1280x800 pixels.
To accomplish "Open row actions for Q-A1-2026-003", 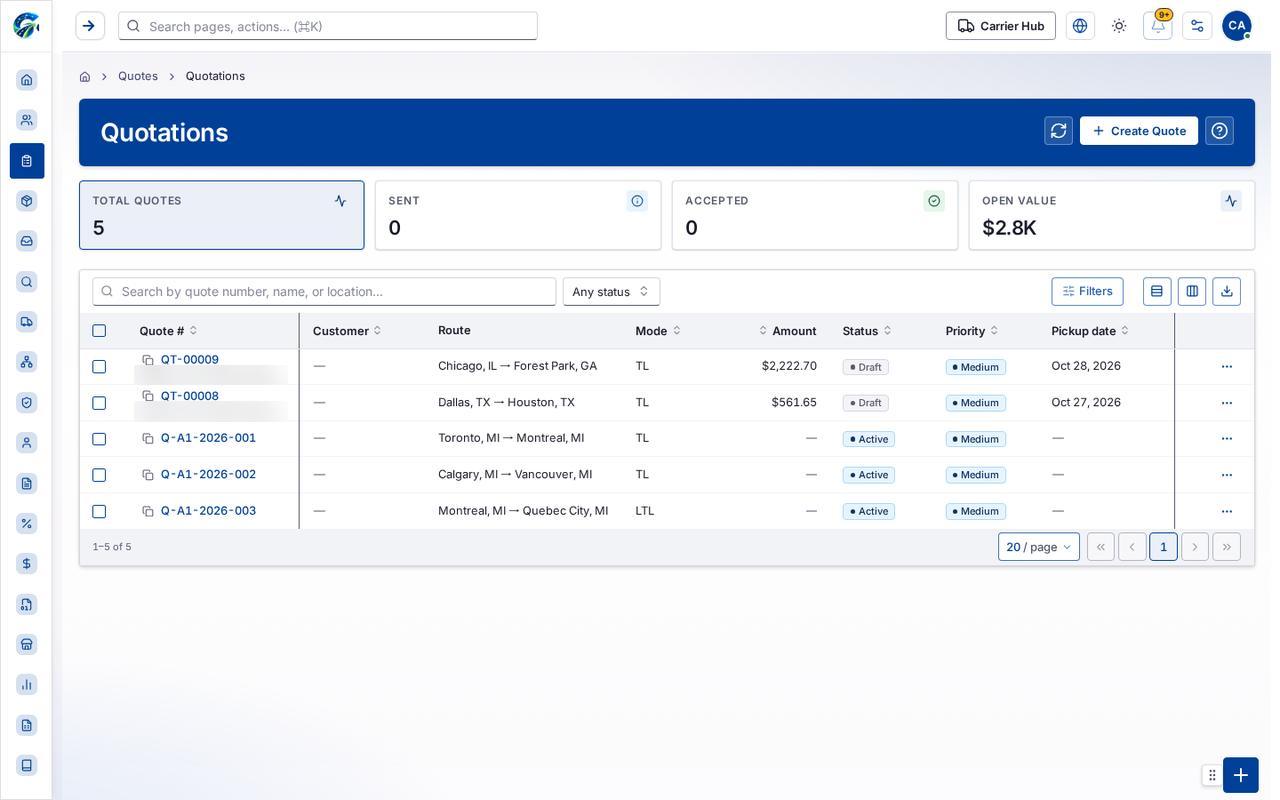I will tap(1227, 511).
